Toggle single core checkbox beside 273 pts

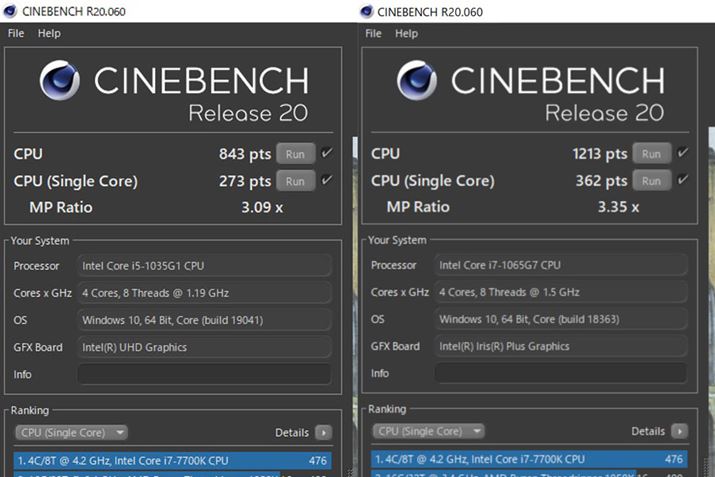326,180
